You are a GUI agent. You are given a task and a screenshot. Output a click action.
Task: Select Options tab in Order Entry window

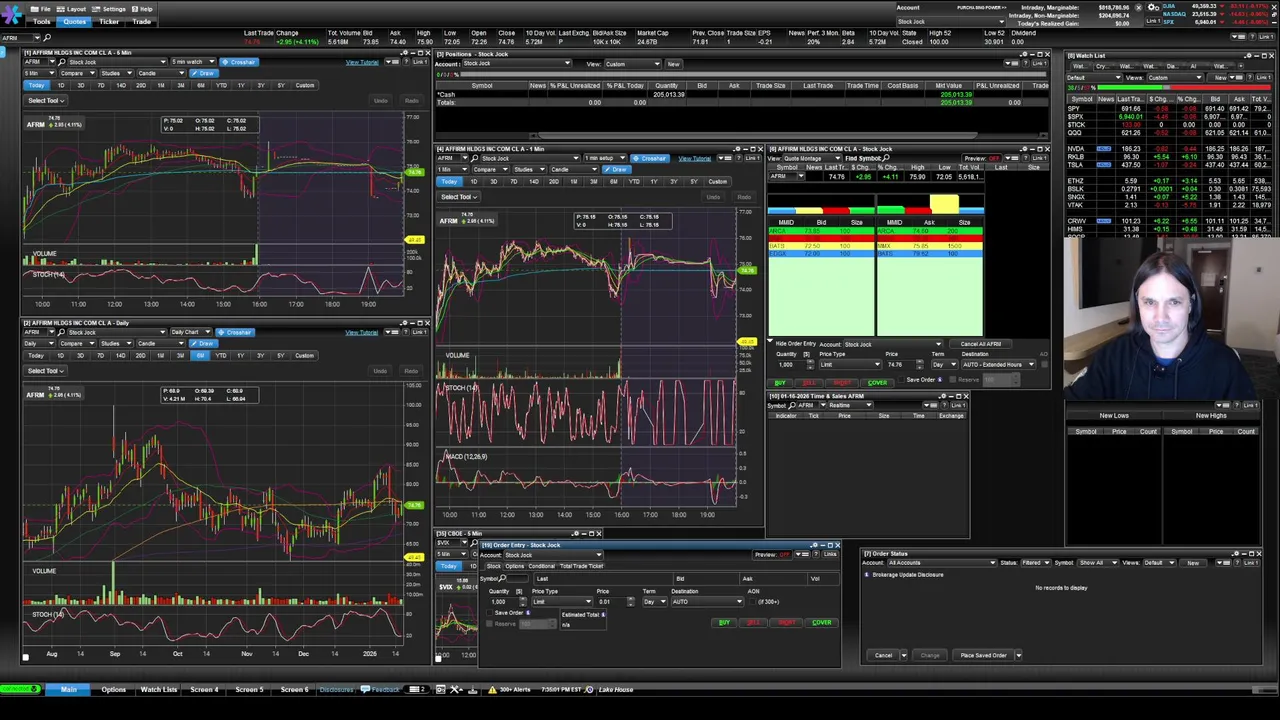click(x=515, y=566)
